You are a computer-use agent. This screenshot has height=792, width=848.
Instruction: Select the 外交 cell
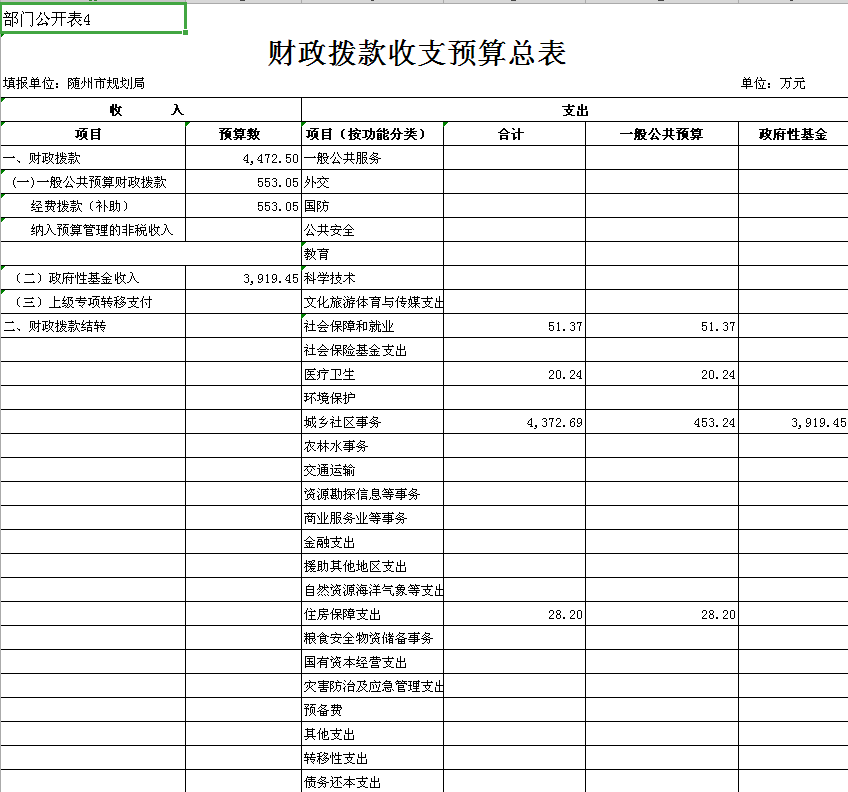373,182
